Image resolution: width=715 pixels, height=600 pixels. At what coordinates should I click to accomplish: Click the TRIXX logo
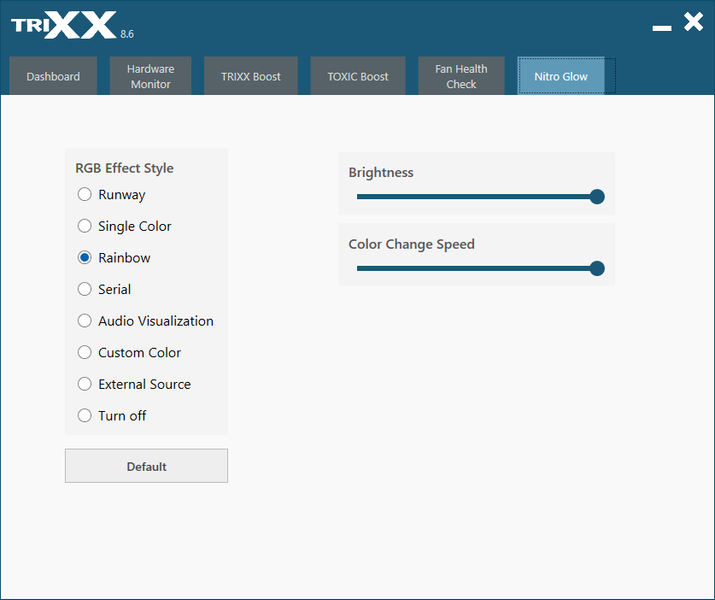coord(64,25)
